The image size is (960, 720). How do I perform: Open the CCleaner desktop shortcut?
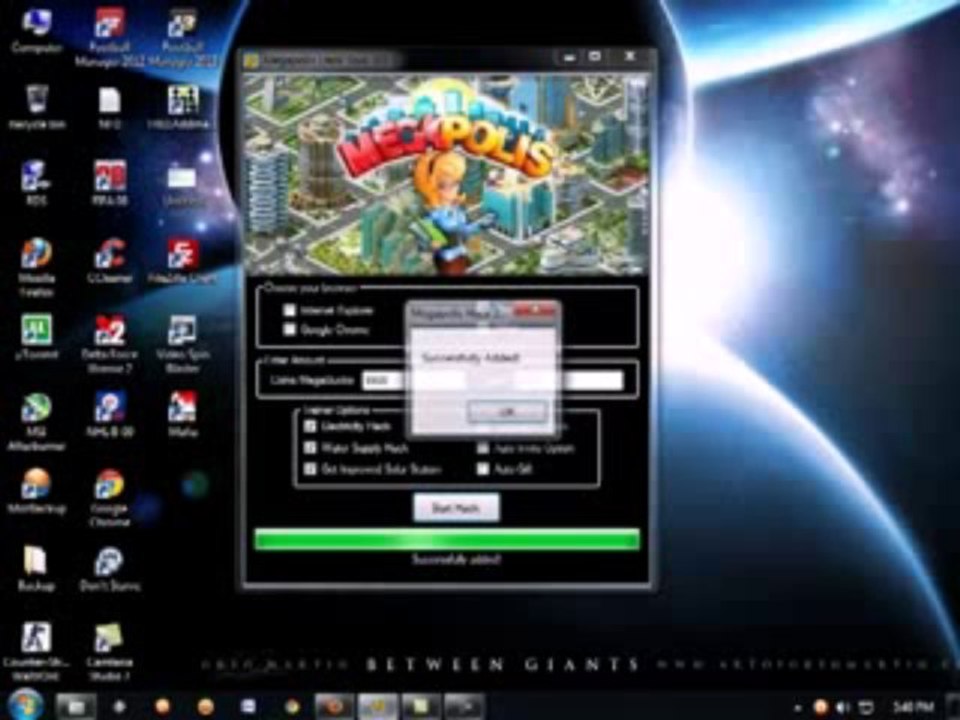[110, 260]
